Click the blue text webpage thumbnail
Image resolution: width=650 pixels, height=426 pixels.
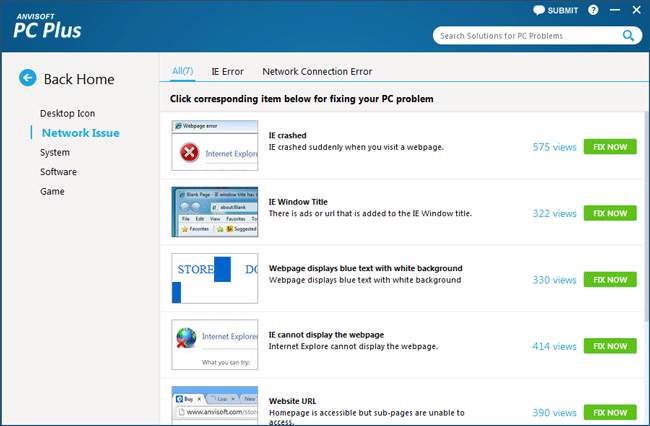[215, 279]
